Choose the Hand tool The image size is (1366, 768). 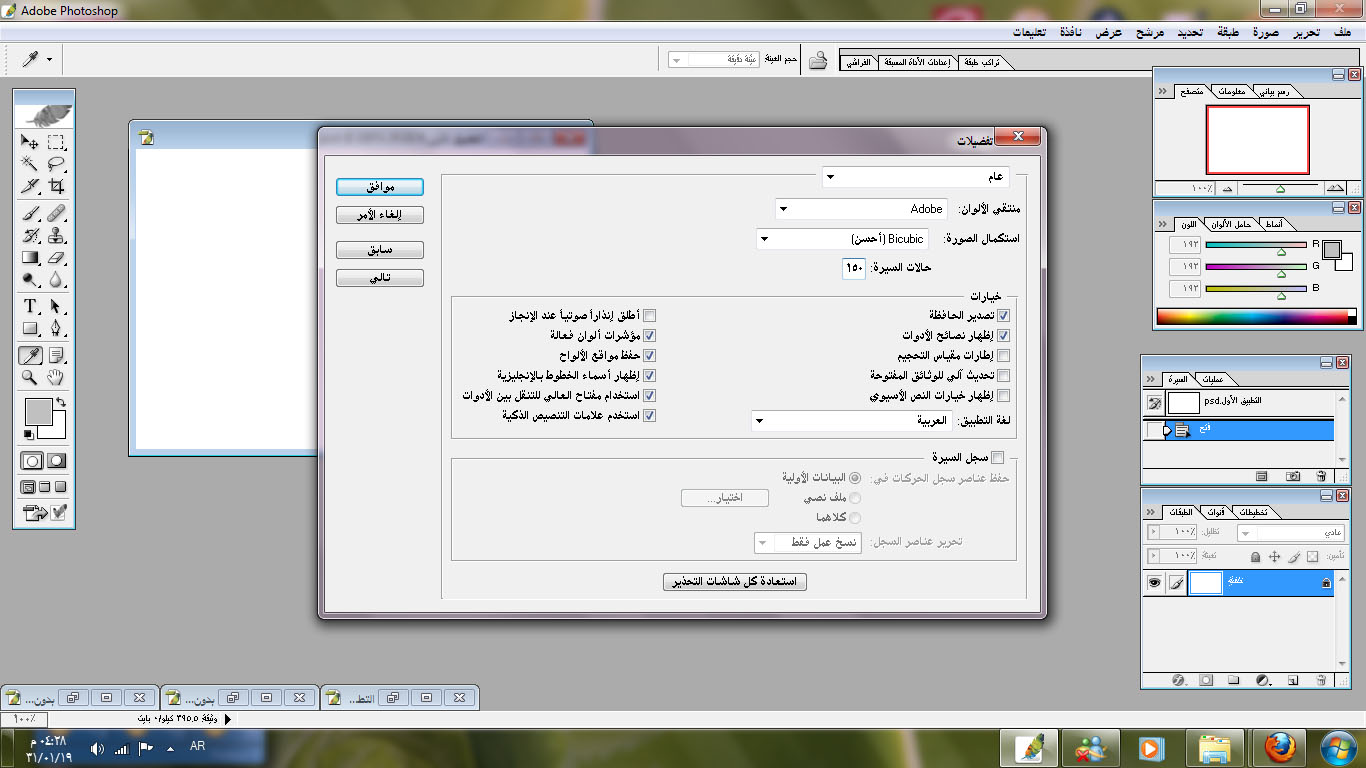[x=57, y=378]
